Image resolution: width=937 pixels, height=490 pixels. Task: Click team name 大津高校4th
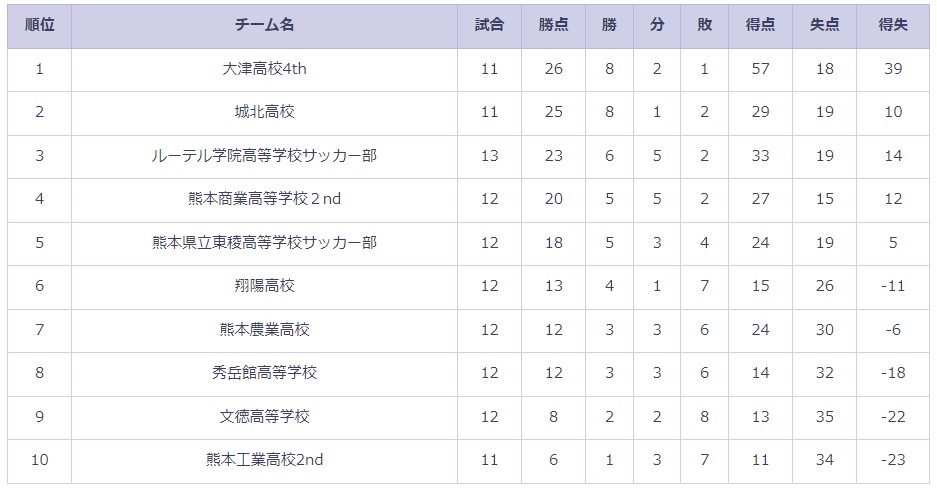click(x=264, y=69)
